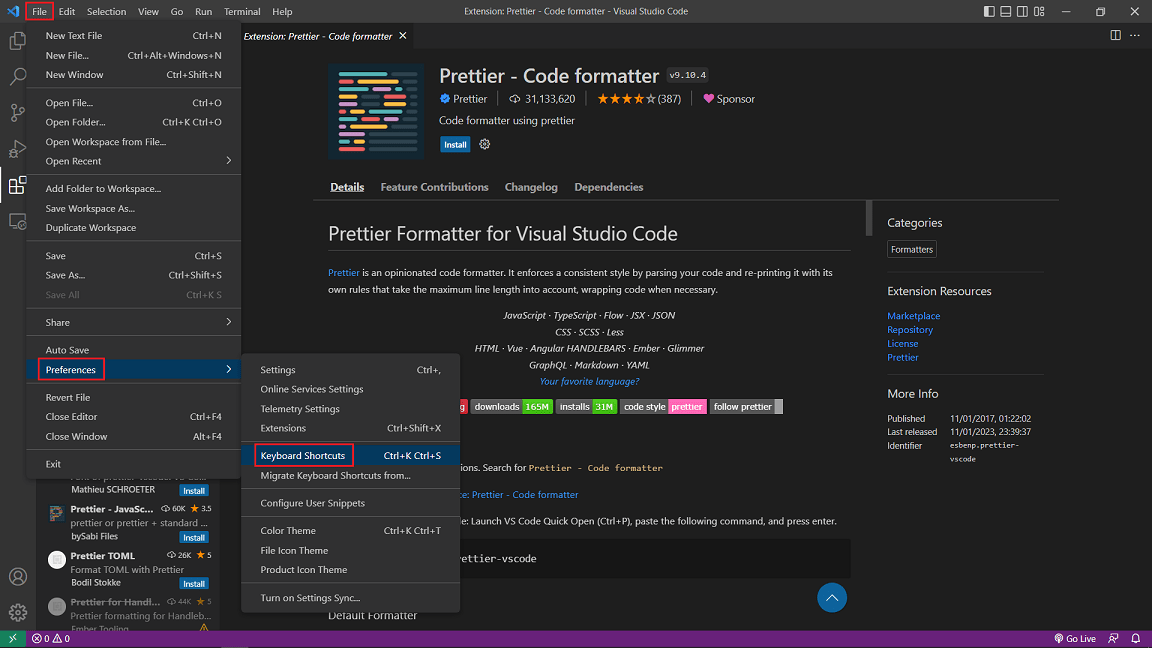Open the Remote Explorer icon

18,220
